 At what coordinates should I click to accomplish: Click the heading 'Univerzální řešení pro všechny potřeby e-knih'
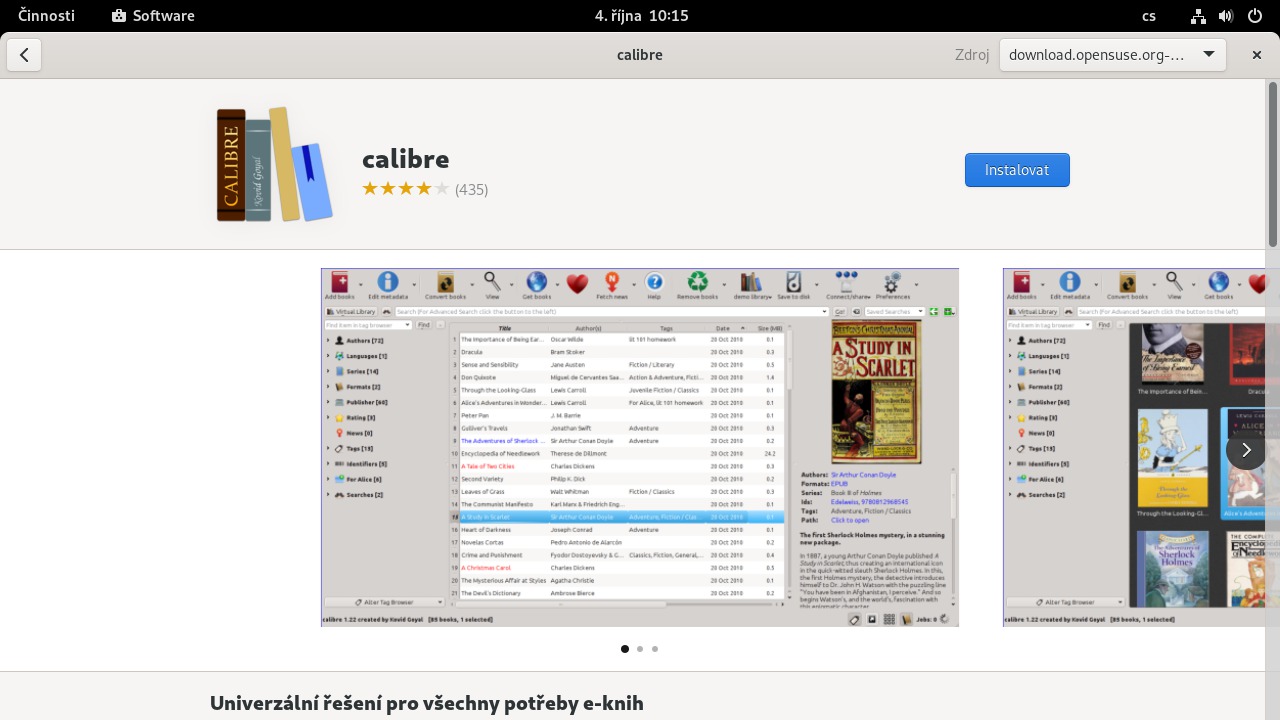[x=427, y=703]
